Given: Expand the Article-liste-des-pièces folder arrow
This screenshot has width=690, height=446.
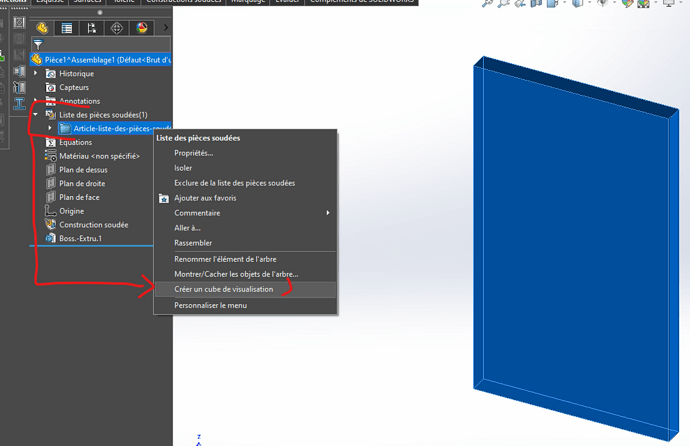Looking at the screenshot, I should coord(50,128).
